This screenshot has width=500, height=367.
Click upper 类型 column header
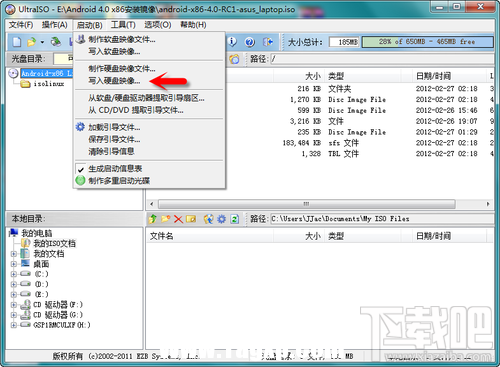362,76
